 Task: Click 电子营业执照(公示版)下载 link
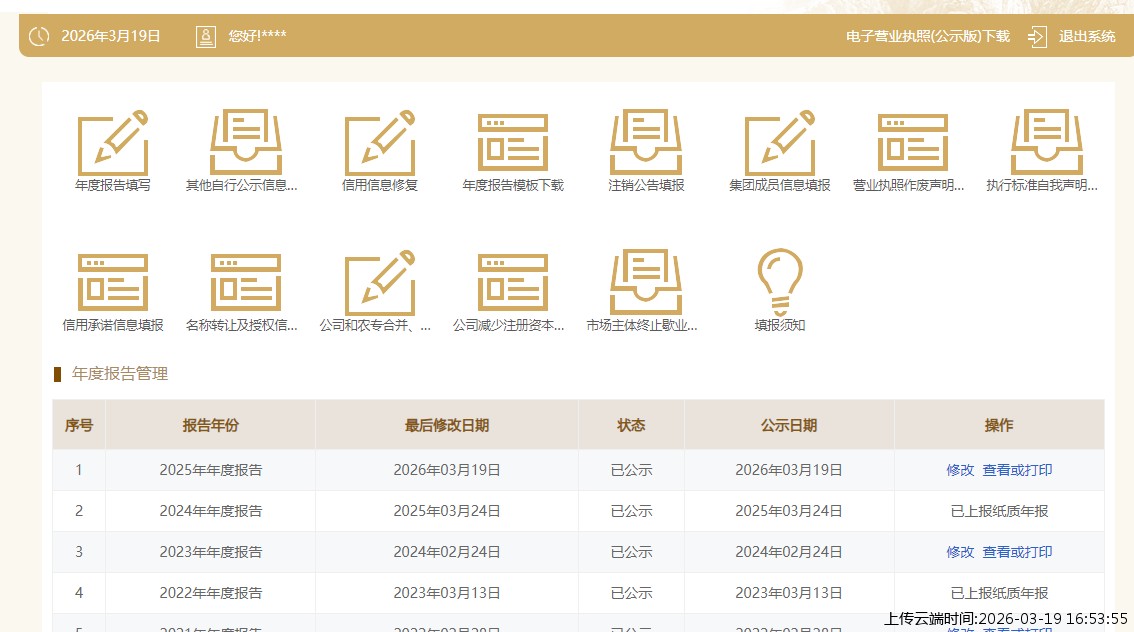[x=927, y=37]
